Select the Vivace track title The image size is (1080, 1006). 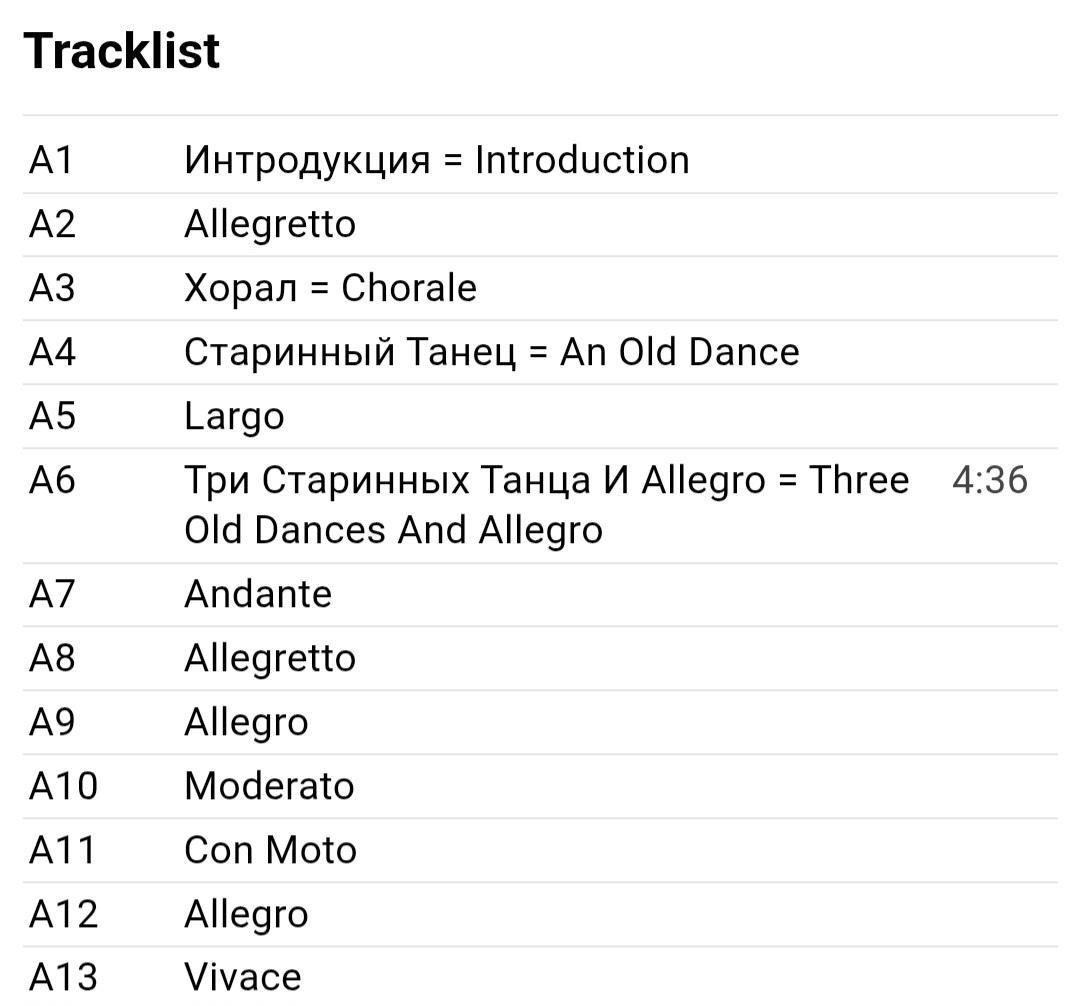pyautogui.click(x=242, y=977)
